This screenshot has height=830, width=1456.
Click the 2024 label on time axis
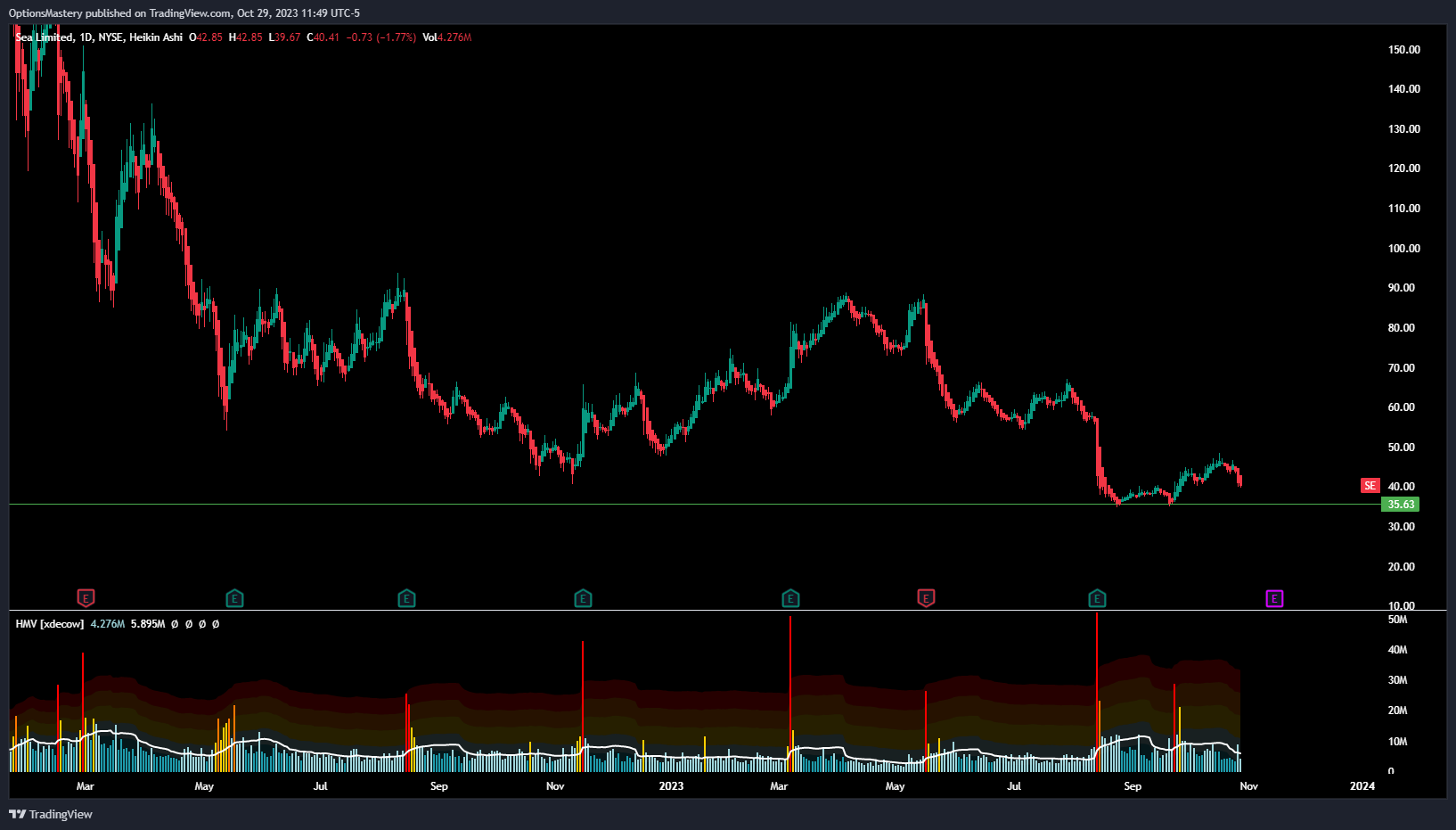(1362, 786)
